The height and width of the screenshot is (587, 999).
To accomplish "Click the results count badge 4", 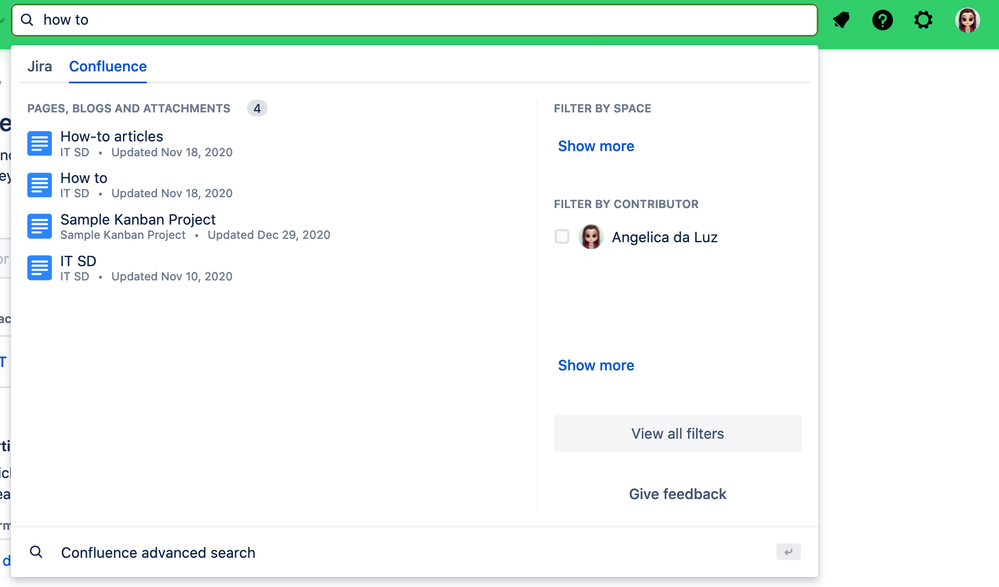I will (x=257, y=108).
